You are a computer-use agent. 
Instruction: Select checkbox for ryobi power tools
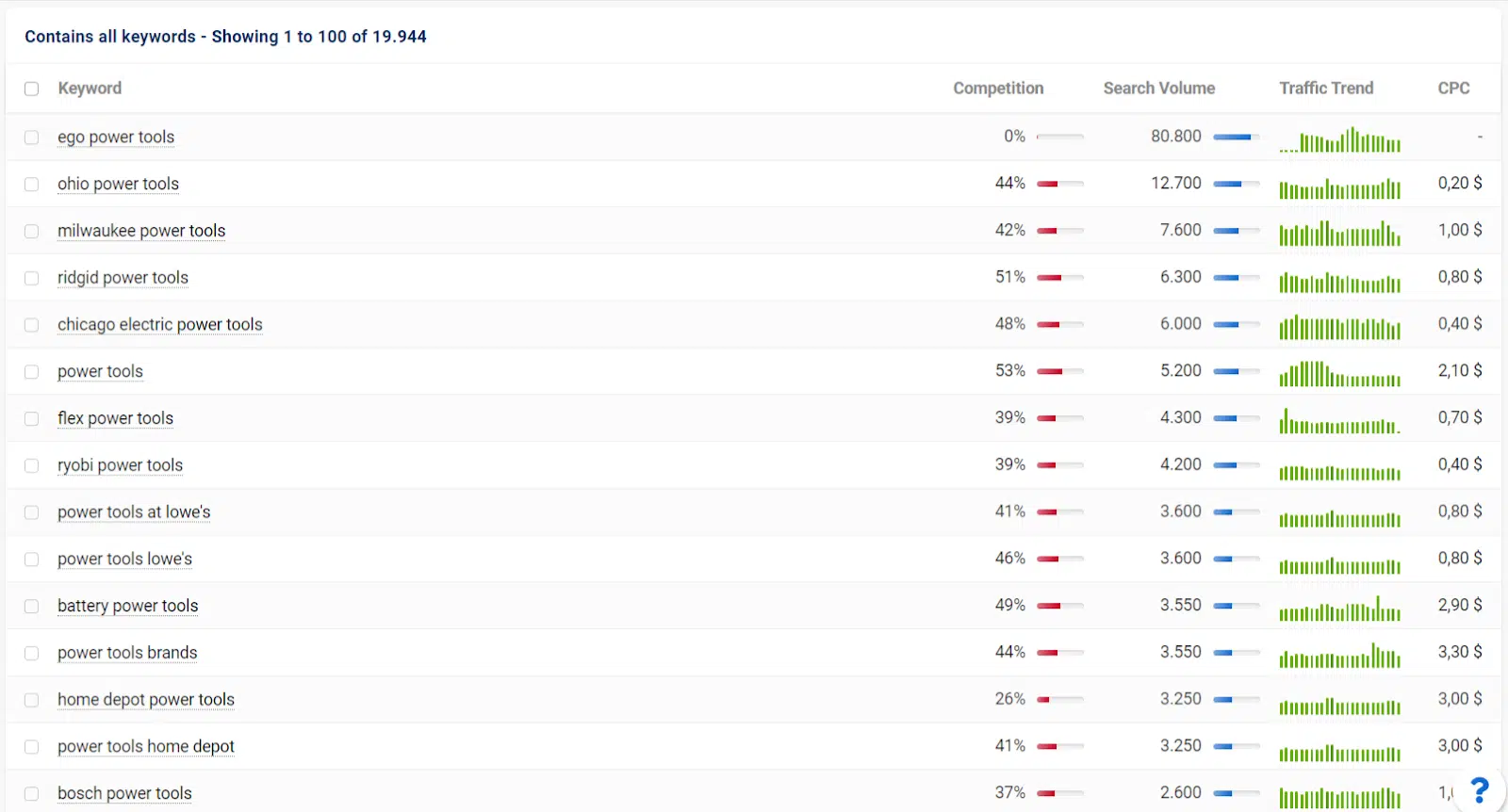(x=32, y=466)
